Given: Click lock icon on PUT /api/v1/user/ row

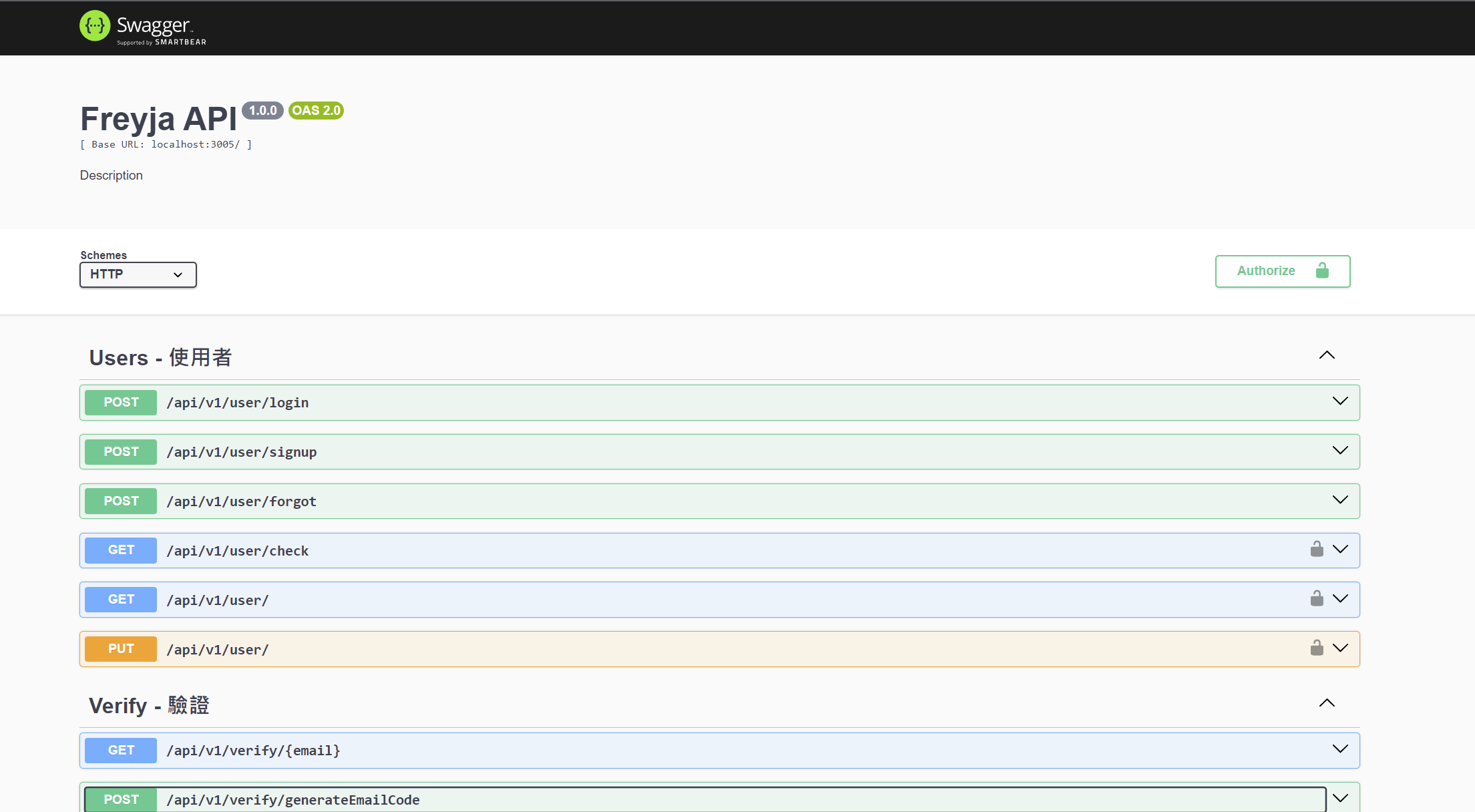Looking at the screenshot, I should tap(1316, 648).
